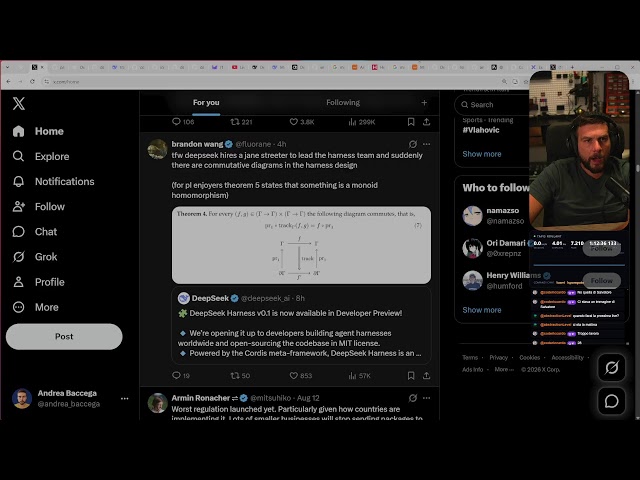Select the For you tab
The height and width of the screenshot is (480, 640).
206,102
